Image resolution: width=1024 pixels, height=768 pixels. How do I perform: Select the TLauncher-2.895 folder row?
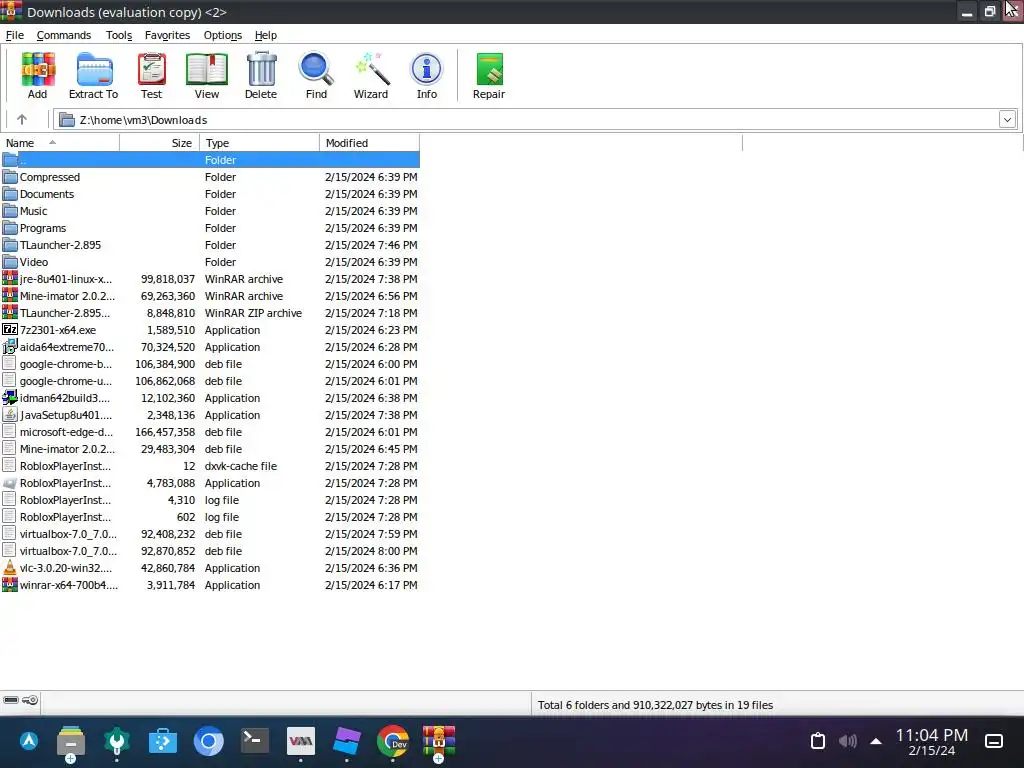[210, 245]
